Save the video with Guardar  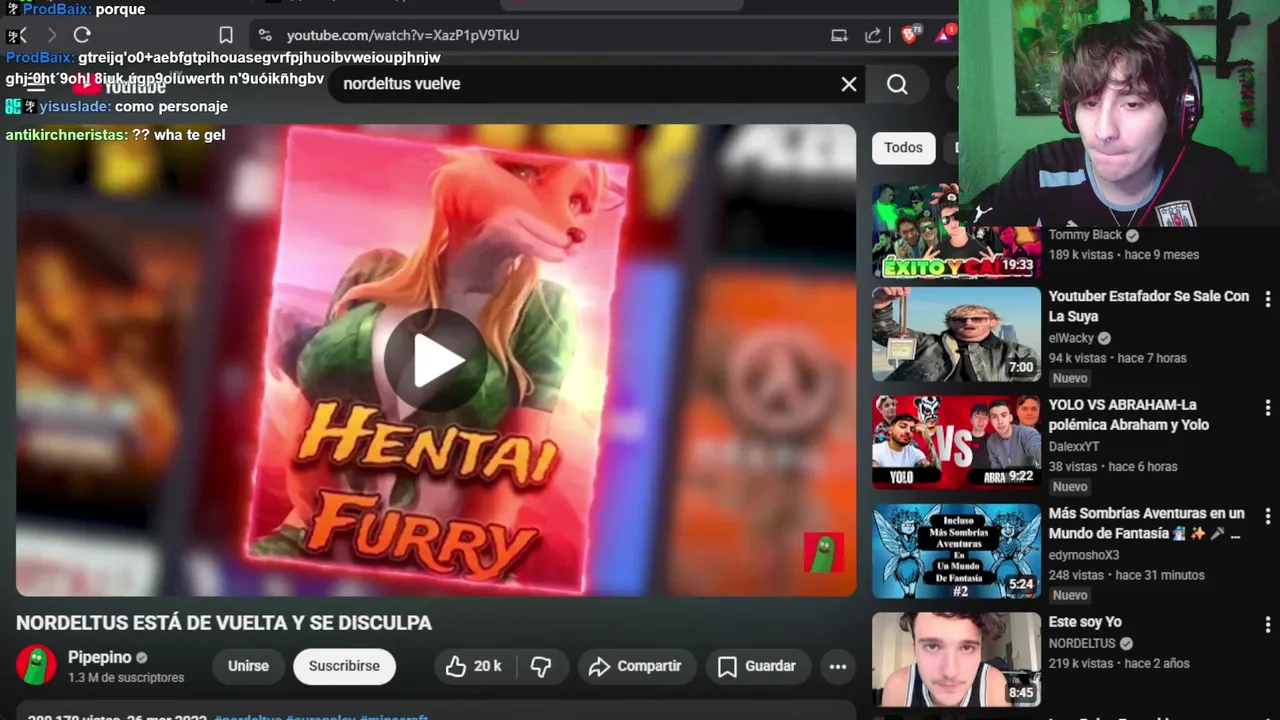coord(757,666)
